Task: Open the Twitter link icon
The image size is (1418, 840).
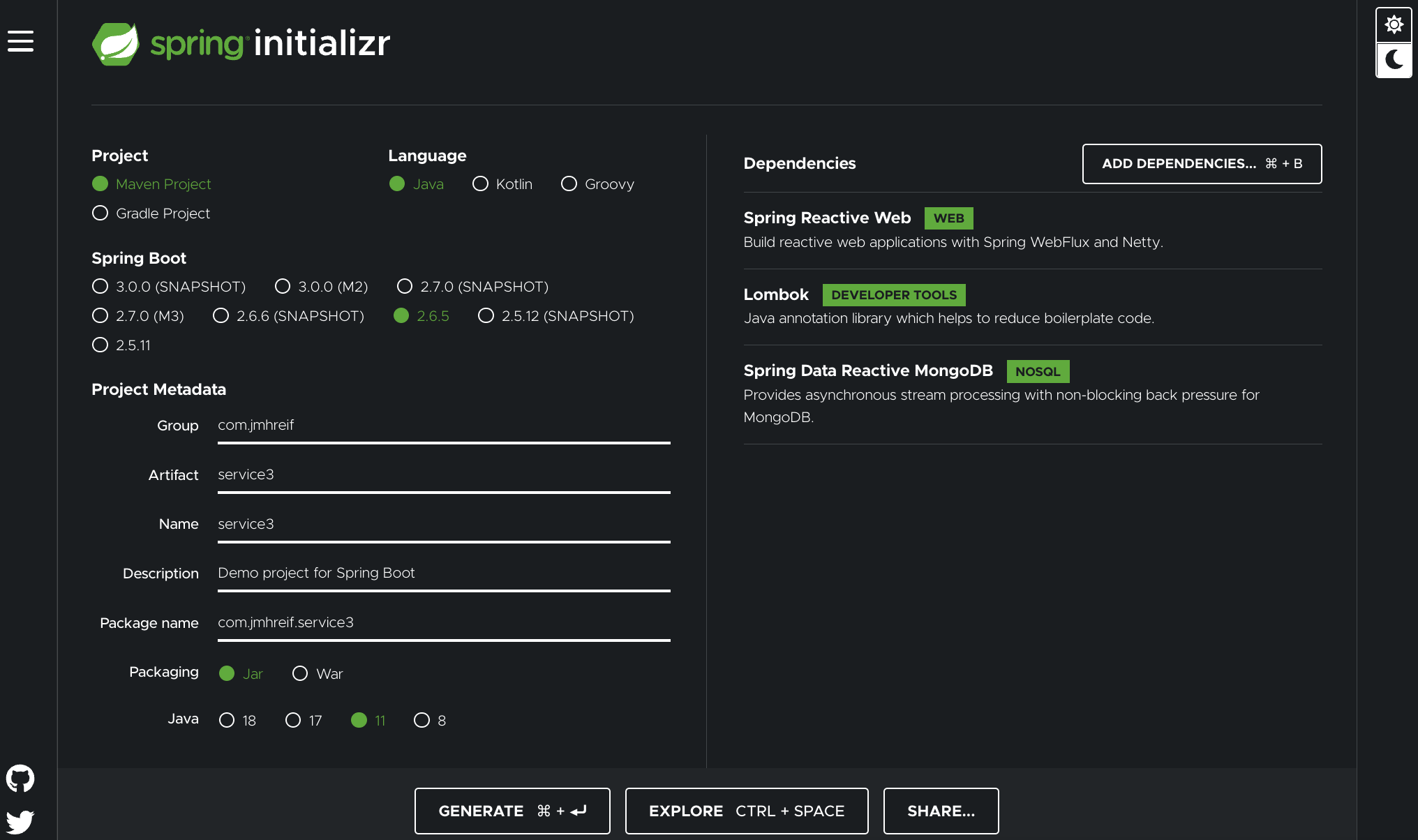Action: pos(20,821)
